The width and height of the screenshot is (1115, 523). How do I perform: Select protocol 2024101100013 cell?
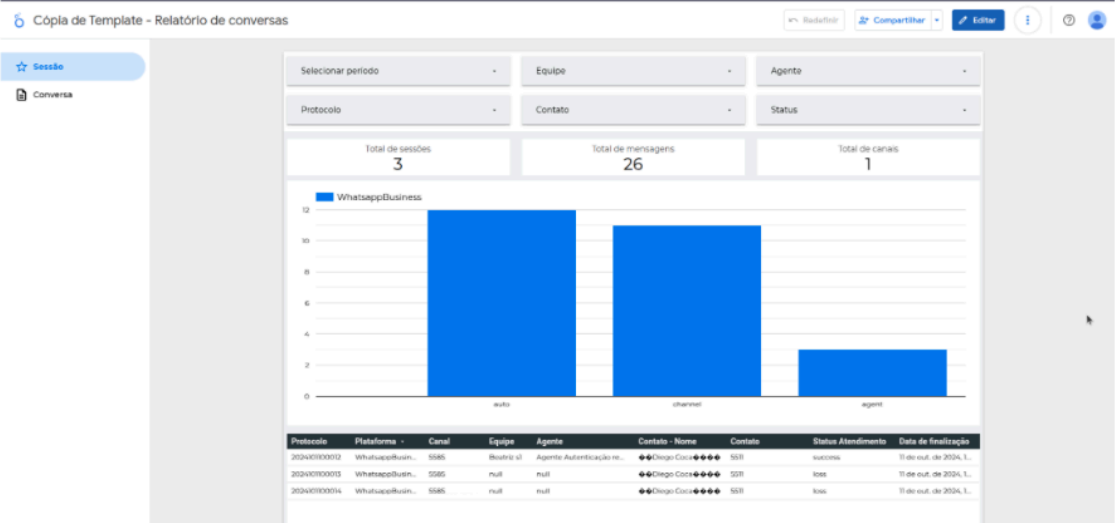coord(316,473)
